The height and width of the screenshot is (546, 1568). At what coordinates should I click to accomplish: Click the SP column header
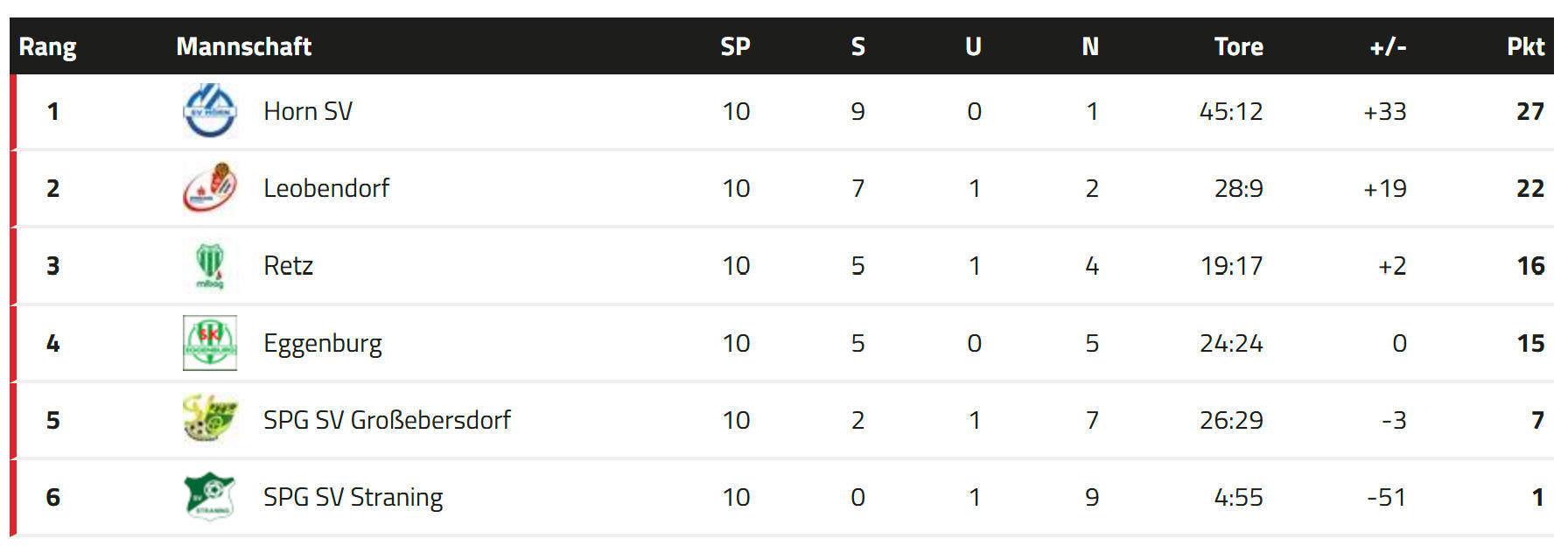click(736, 46)
